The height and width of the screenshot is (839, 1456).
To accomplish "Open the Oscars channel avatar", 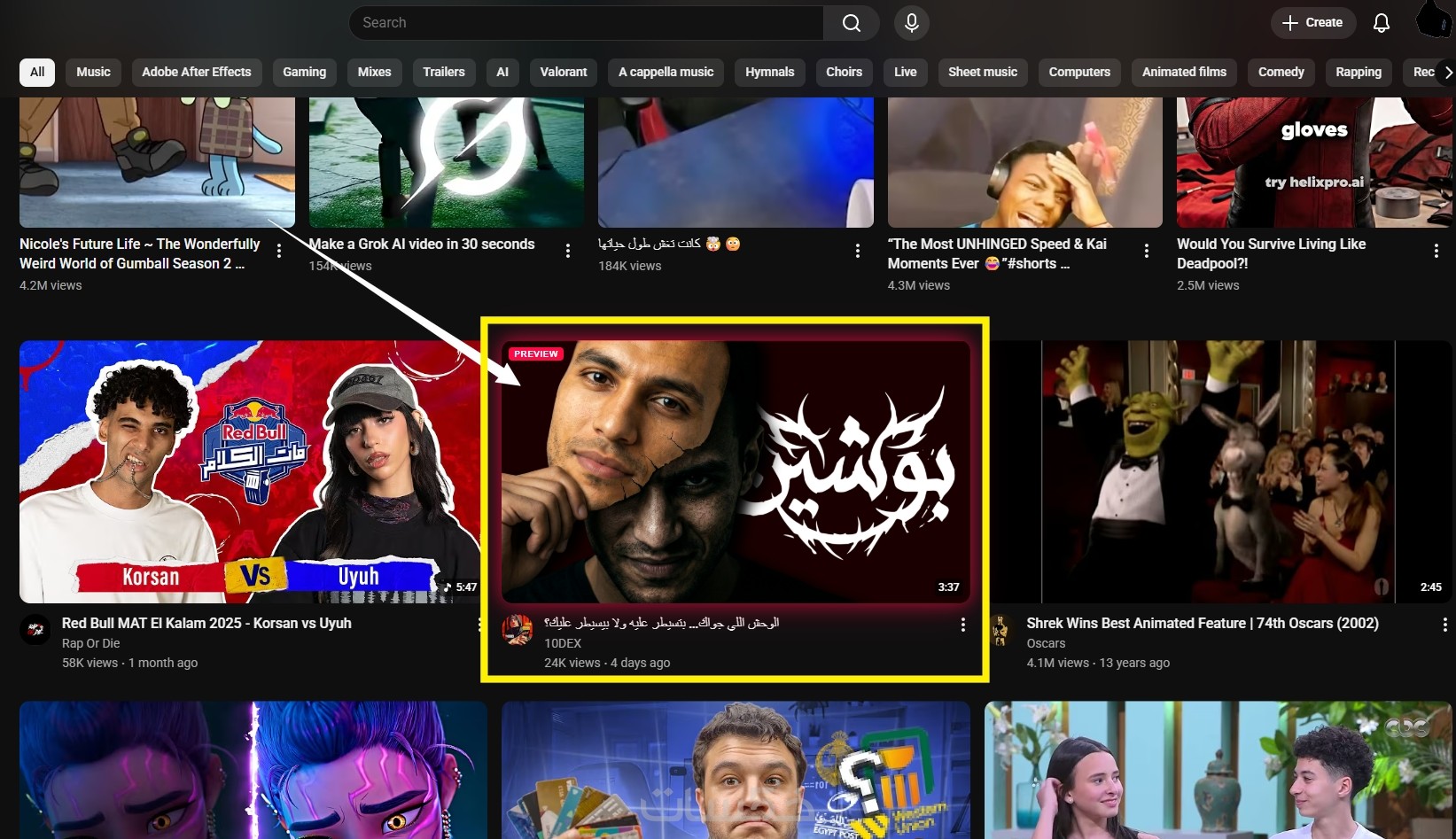I will coord(1001,630).
